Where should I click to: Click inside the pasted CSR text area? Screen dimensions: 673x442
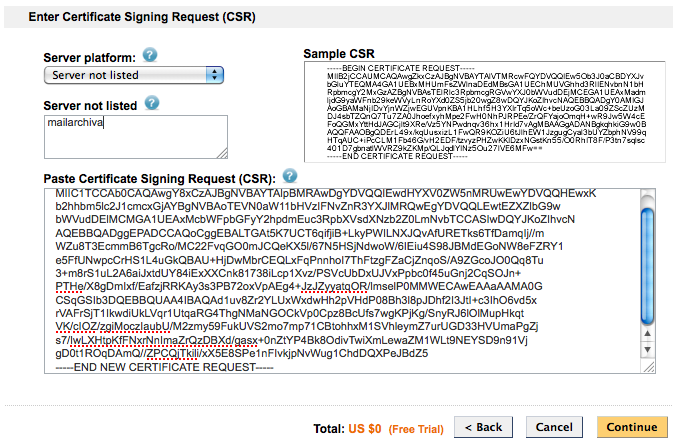pyautogui.click(x=342, y=281)
